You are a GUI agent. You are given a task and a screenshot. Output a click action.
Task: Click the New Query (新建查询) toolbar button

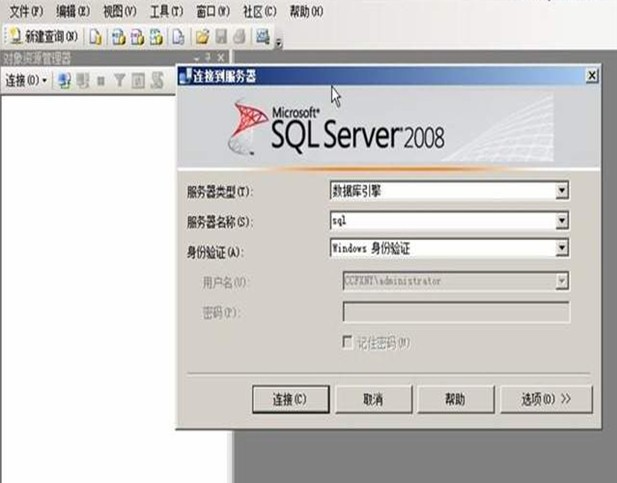[43, 36]
